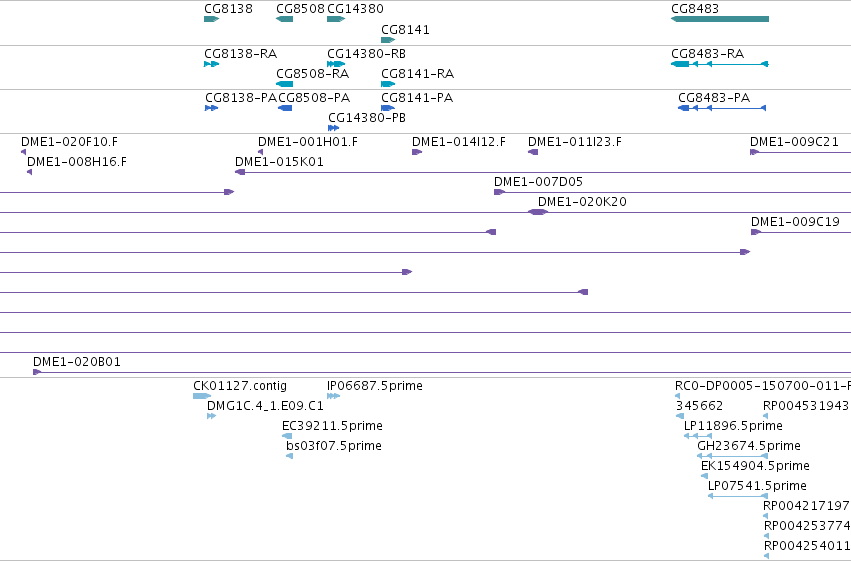
Task: Select the CG8483-RA transcript feature
Action: 720,64
